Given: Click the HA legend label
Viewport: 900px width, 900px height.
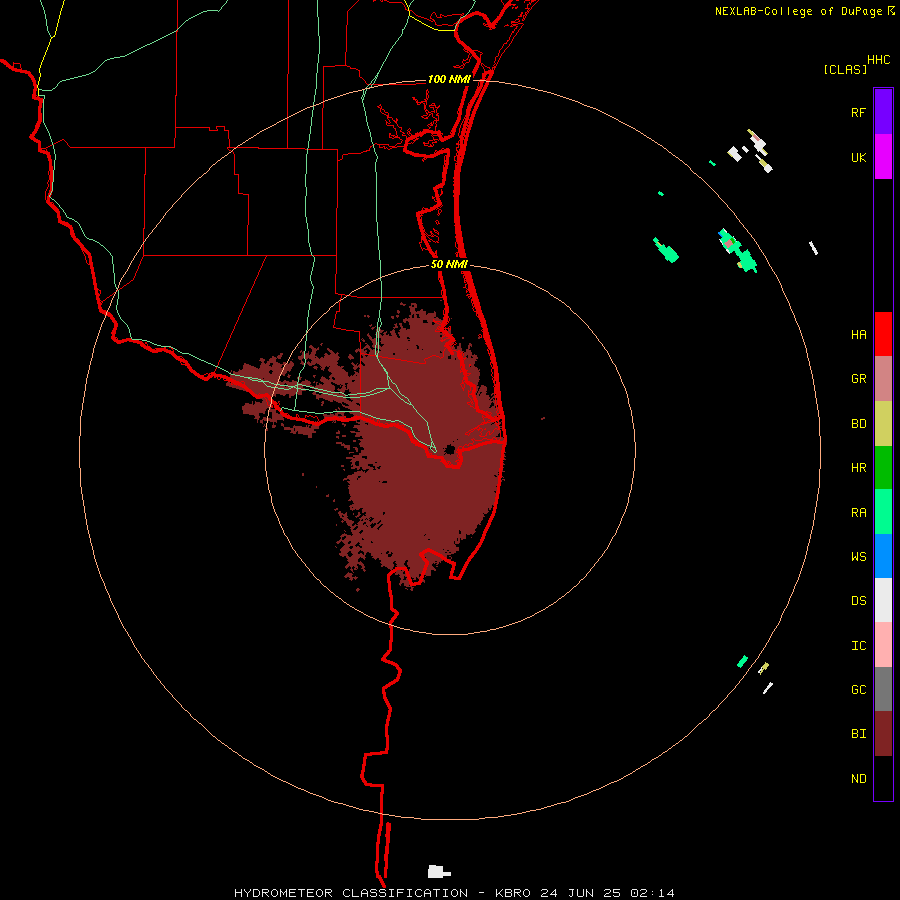Looking at the screenshot, I should [858, 335].
